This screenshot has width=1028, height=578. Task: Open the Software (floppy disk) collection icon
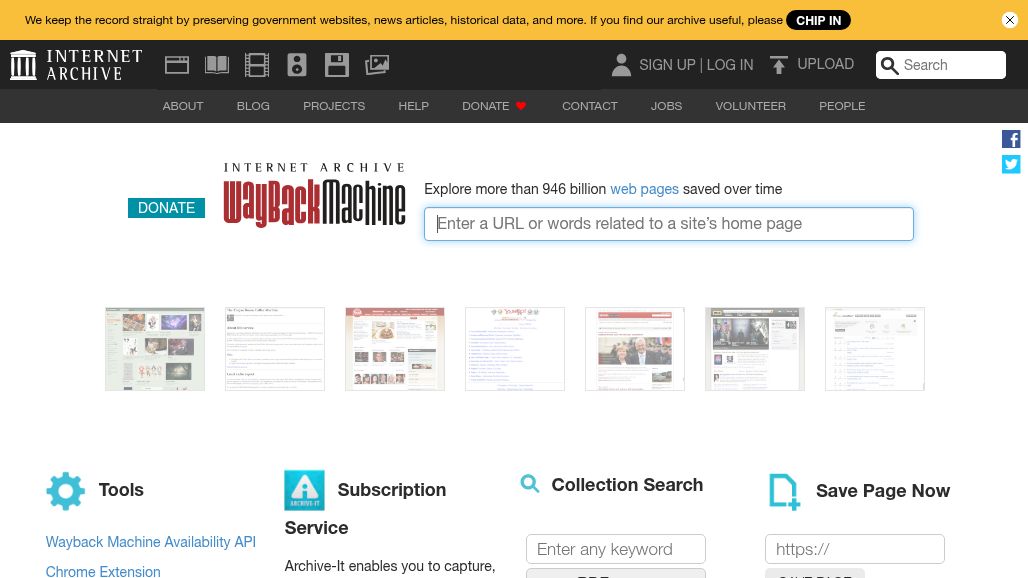pos(337,65)
